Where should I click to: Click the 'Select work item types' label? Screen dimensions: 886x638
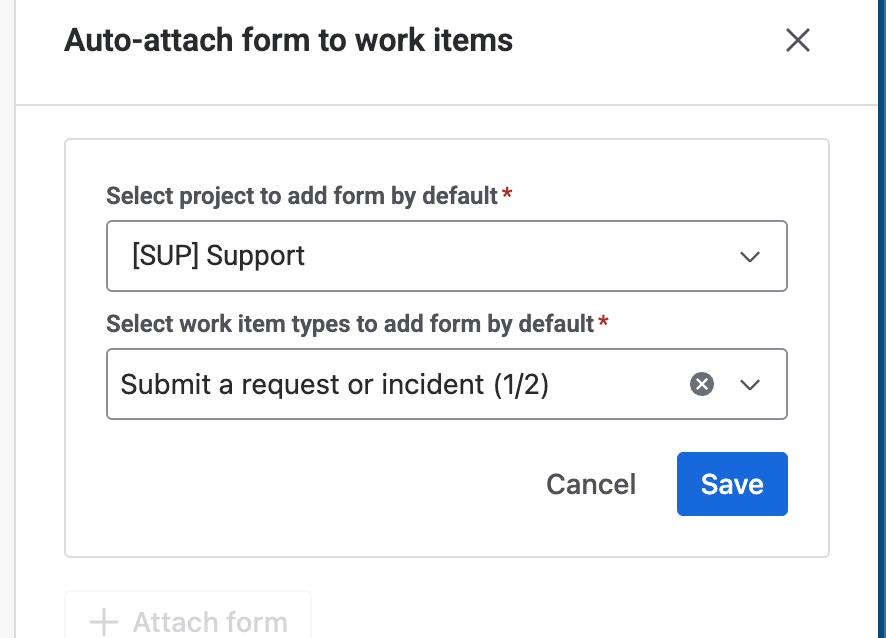350,324
